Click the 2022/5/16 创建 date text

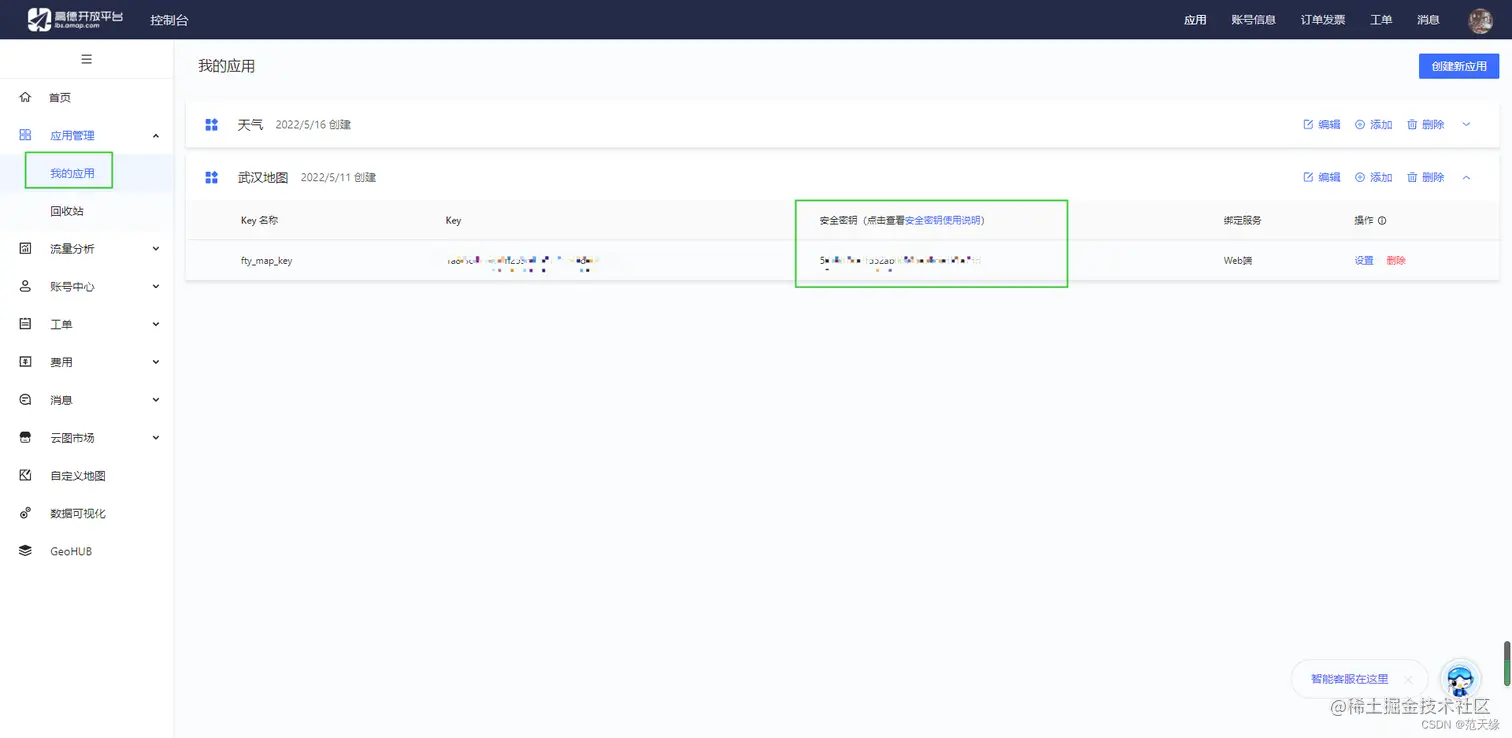coord(313,125)
